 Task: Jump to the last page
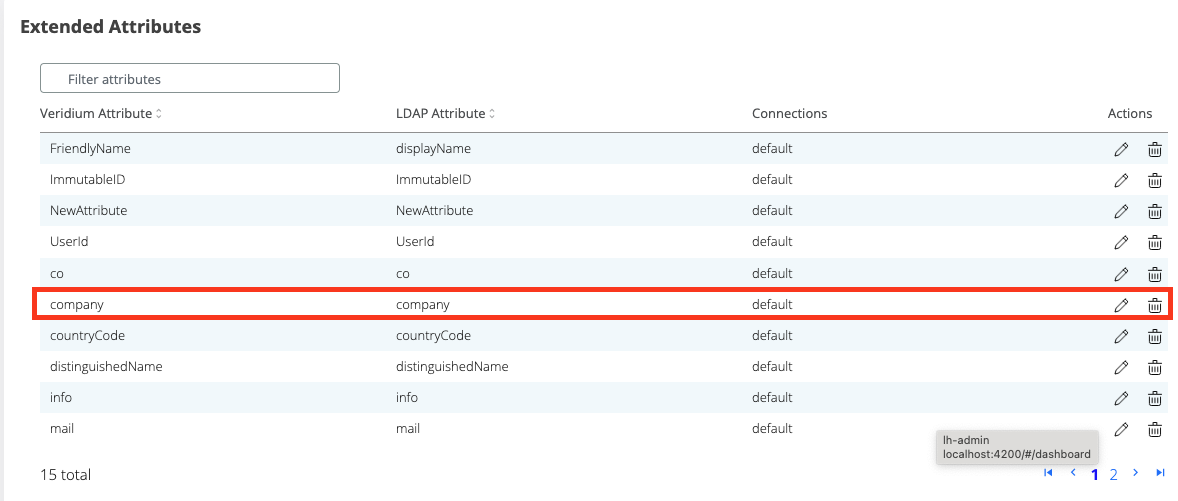tap(1160, 473)
